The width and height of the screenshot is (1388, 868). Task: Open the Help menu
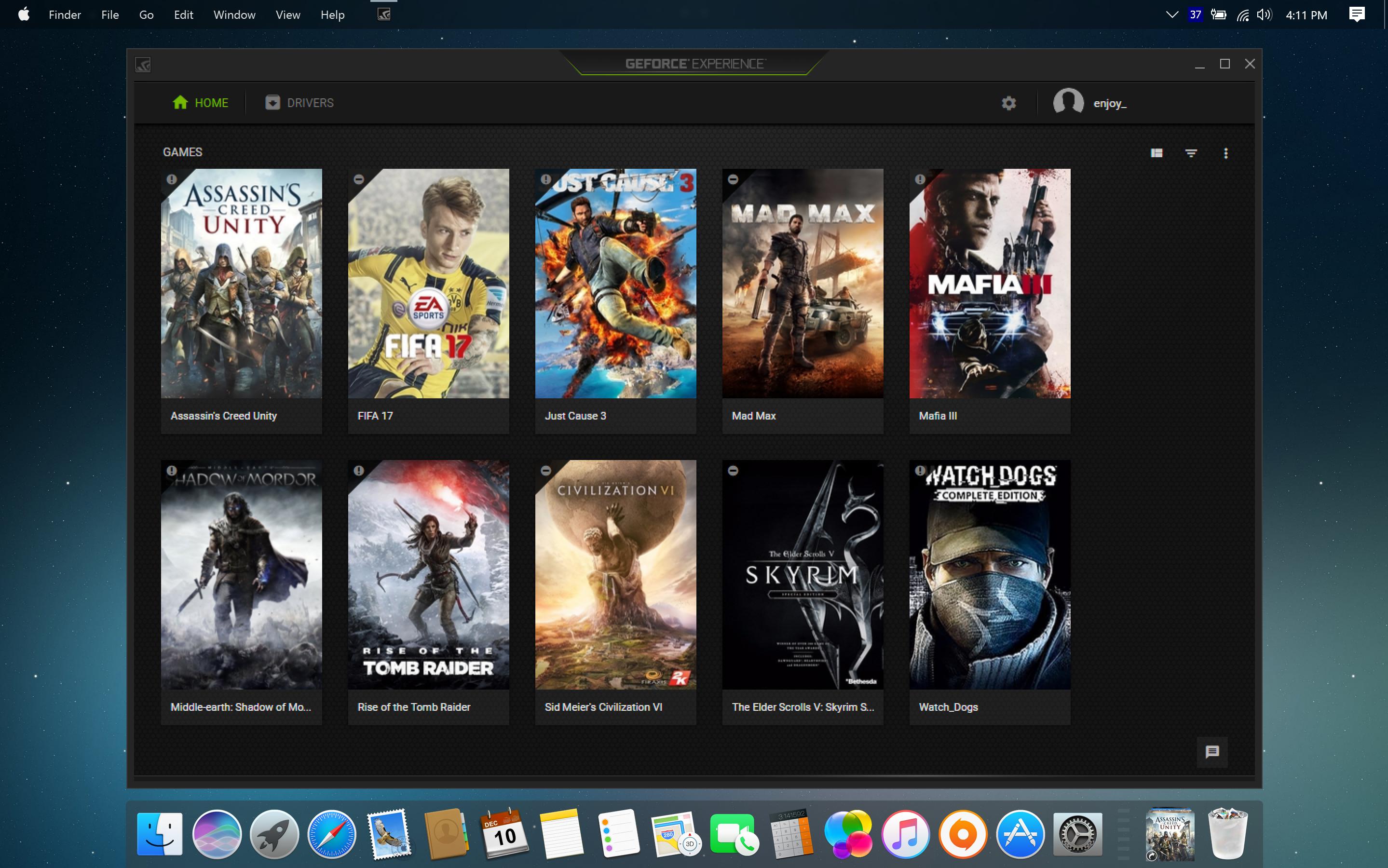(x=332, y=15)
